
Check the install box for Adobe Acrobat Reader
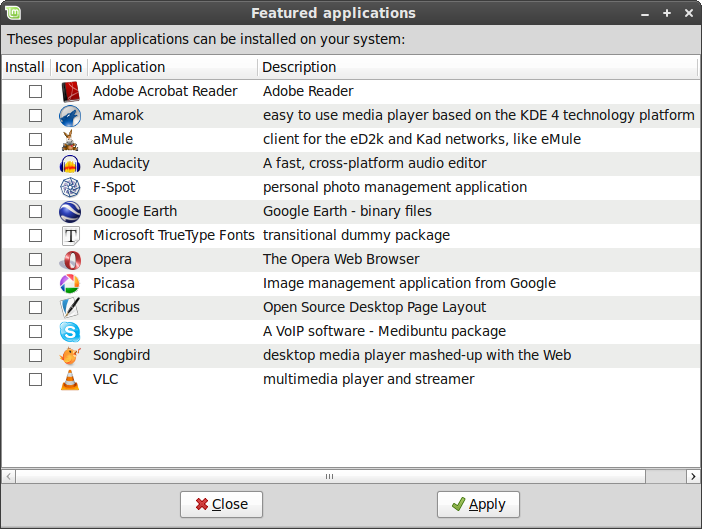[x=35, y=92]
